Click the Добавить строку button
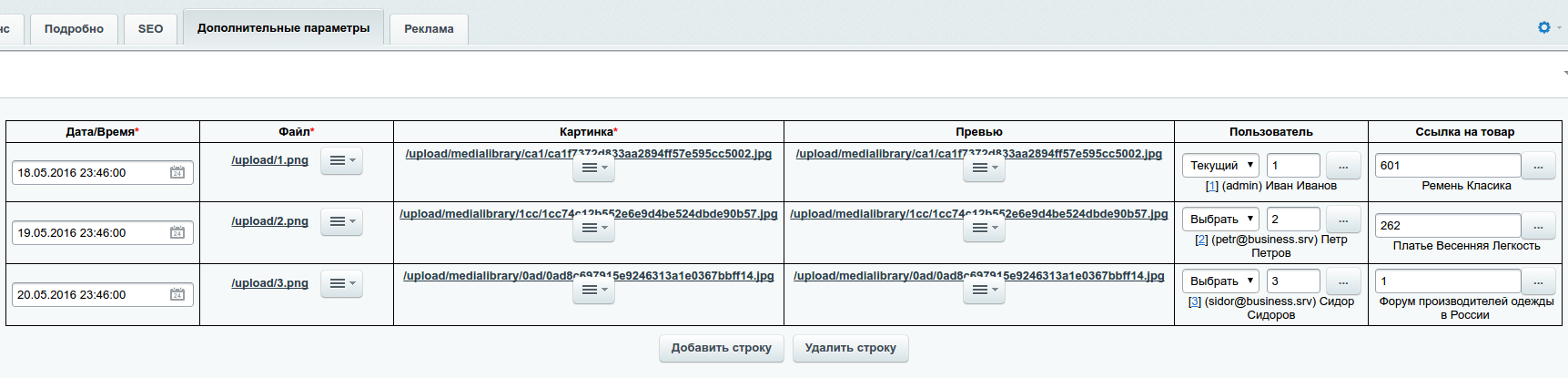Image resolution: width=1568 pixels, height=378 pixels. [x=721, y=348]
